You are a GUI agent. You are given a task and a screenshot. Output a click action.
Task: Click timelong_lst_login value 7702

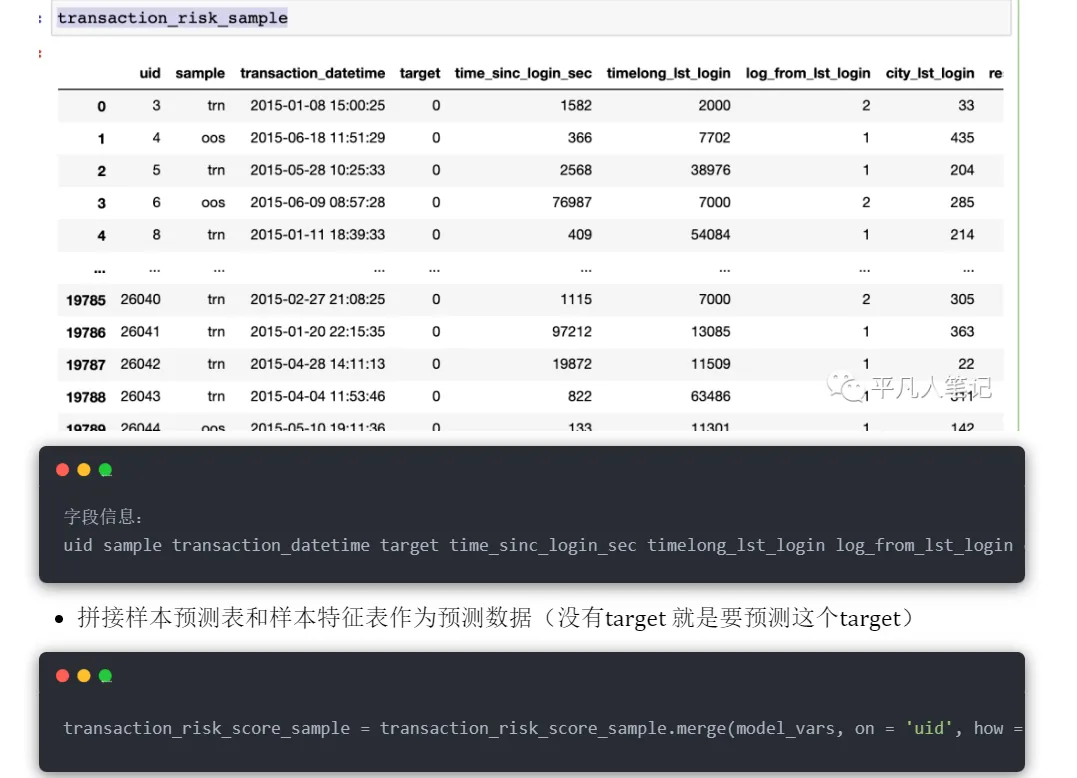(714, 138)
